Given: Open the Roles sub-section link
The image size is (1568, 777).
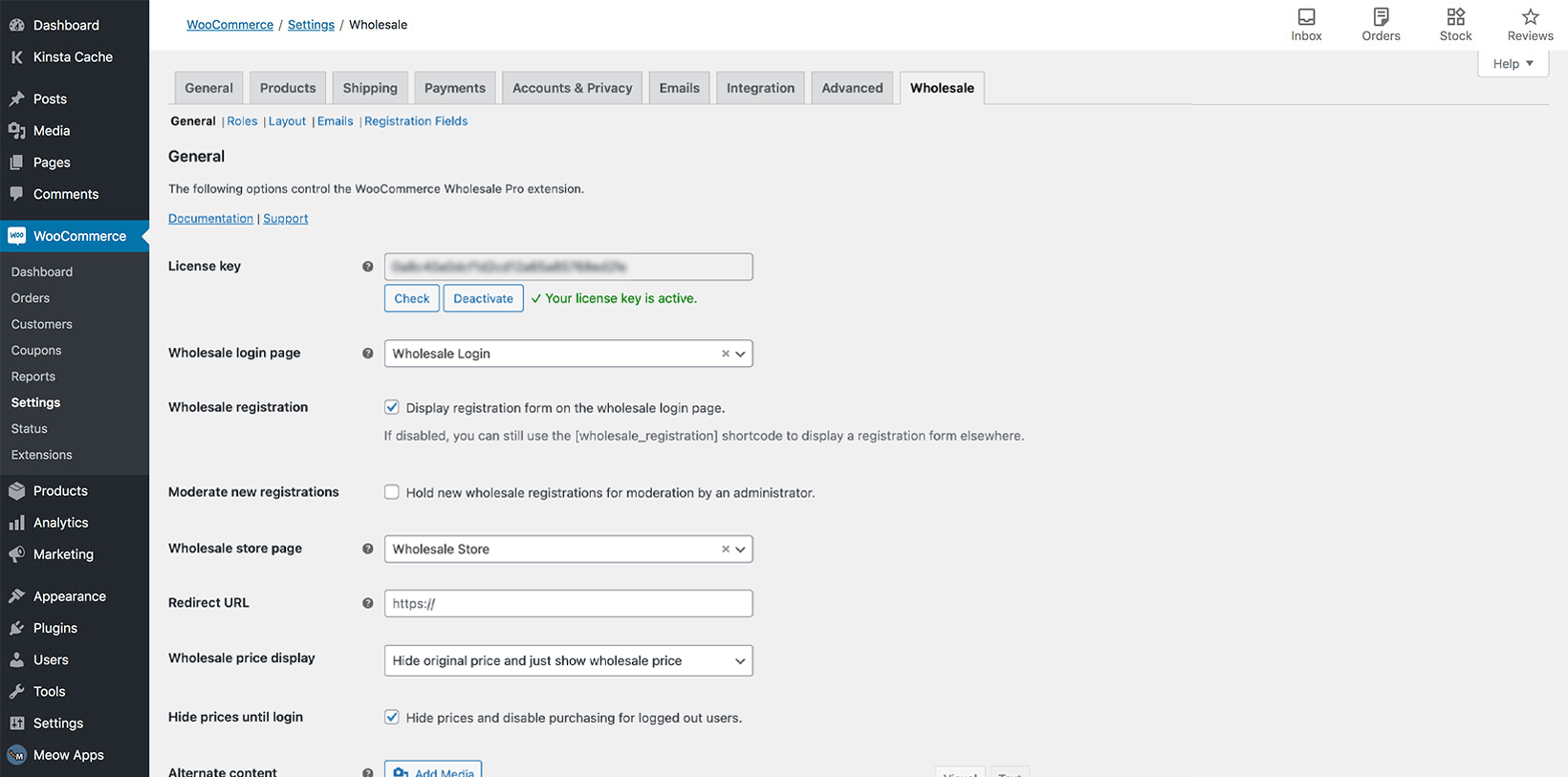Looking at the screenshot, I should (242, 121).
